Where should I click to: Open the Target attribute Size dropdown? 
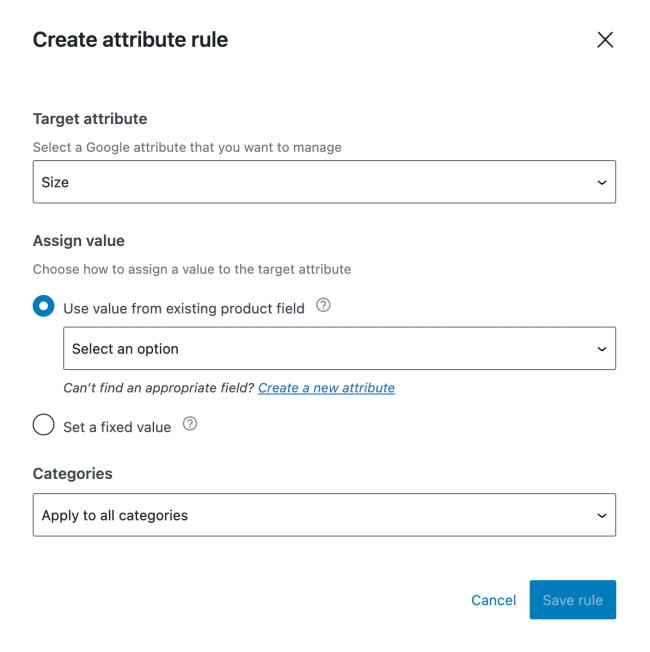point(323,182)
